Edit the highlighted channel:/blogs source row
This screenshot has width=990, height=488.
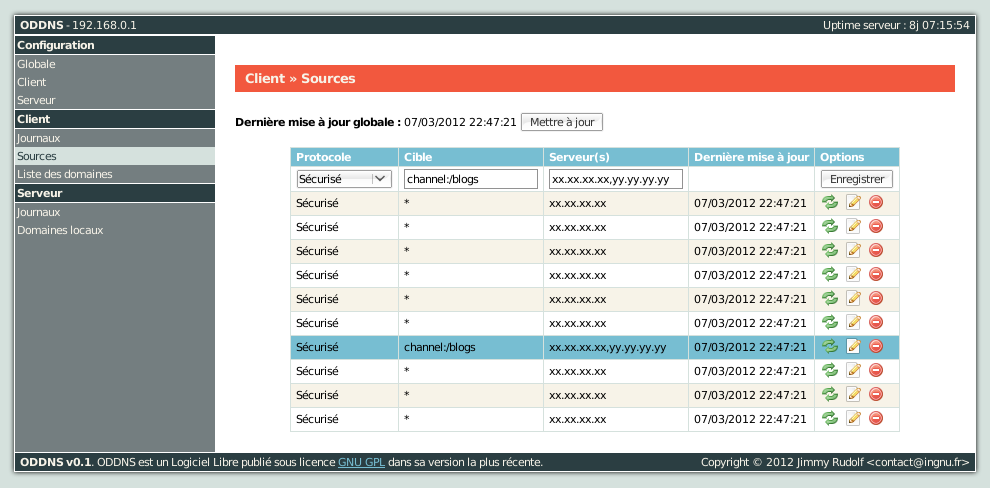click(853, 346)
